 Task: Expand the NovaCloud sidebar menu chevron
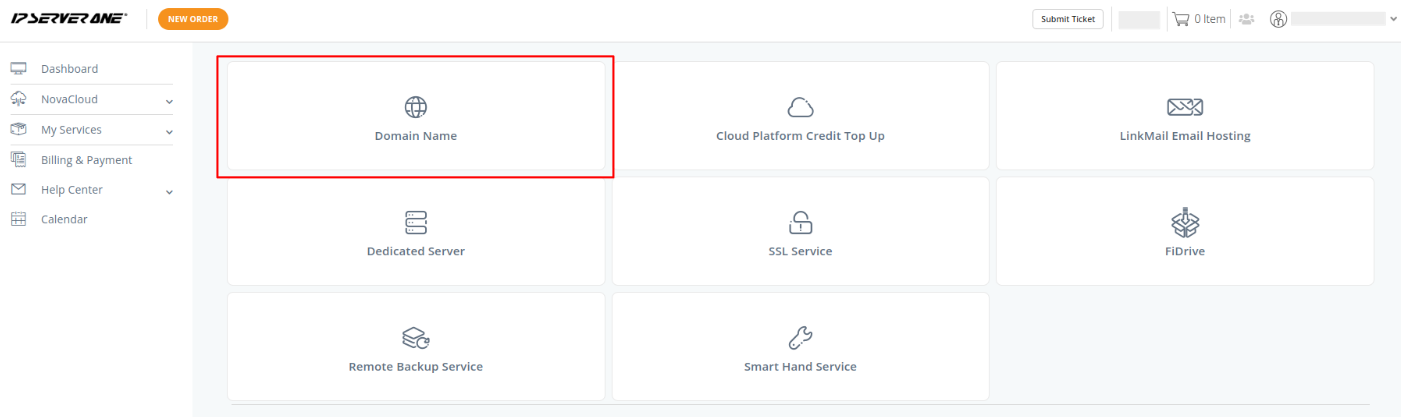coord(169,101)
